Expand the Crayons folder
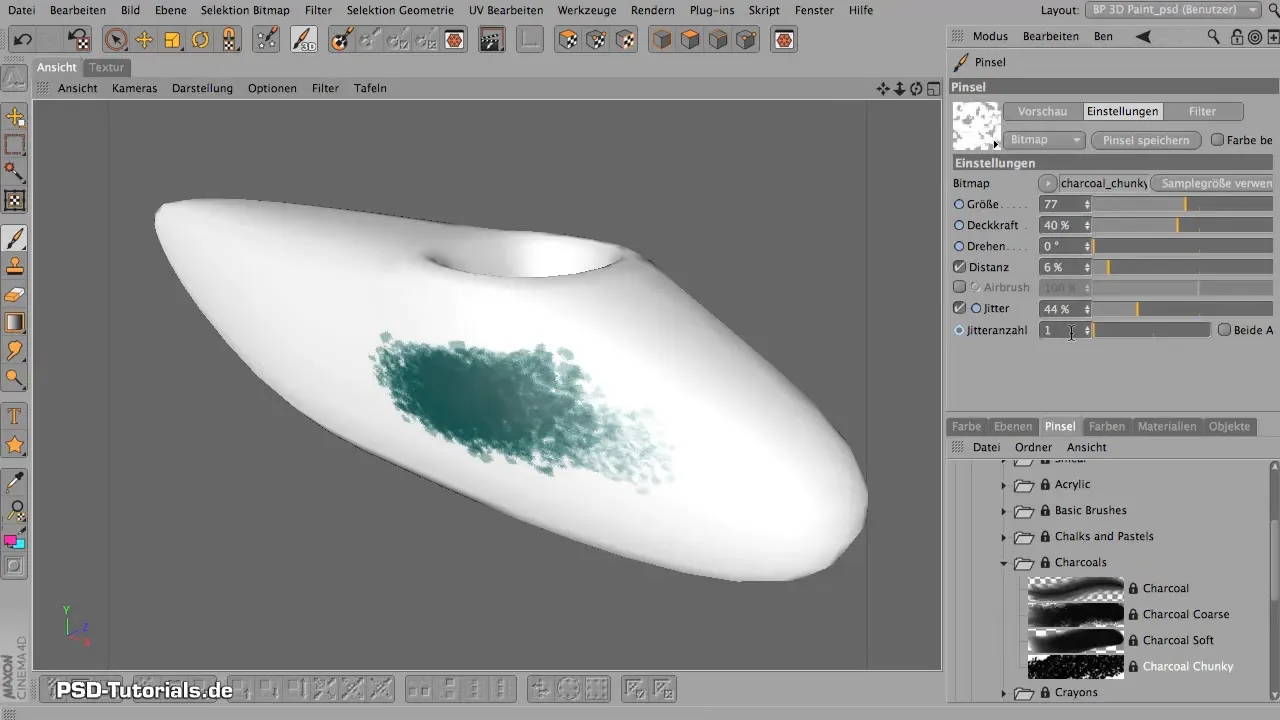Viewport: 1280px width, 720px height. [1003, 693]
